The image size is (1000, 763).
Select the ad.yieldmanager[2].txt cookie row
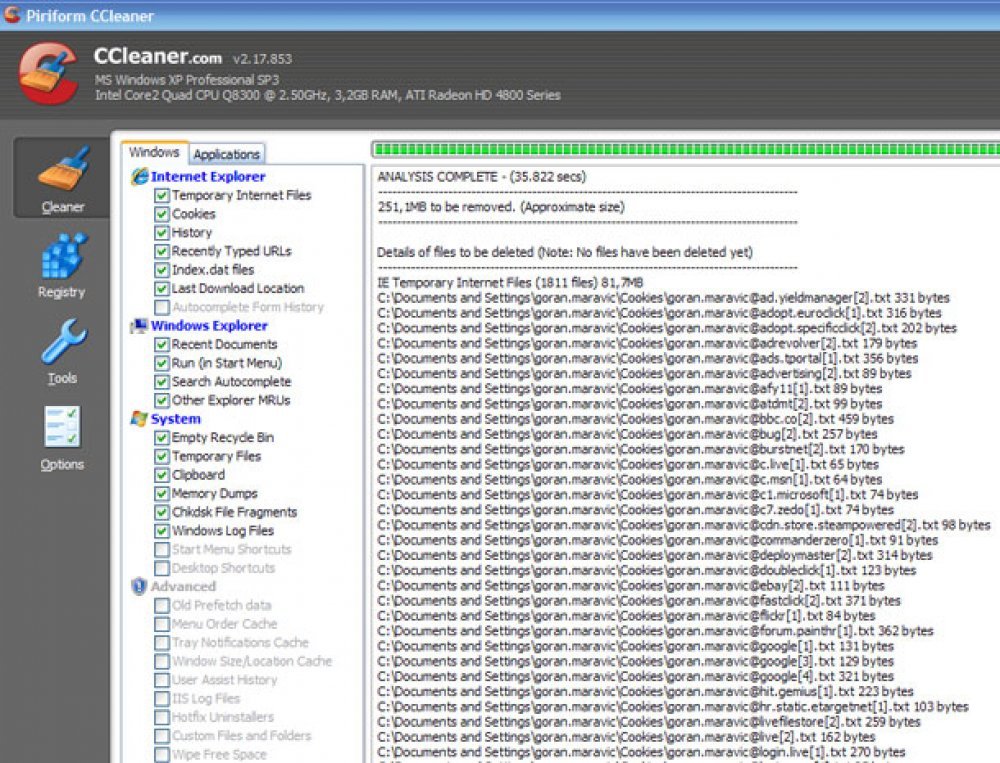[x=663, y=298]
